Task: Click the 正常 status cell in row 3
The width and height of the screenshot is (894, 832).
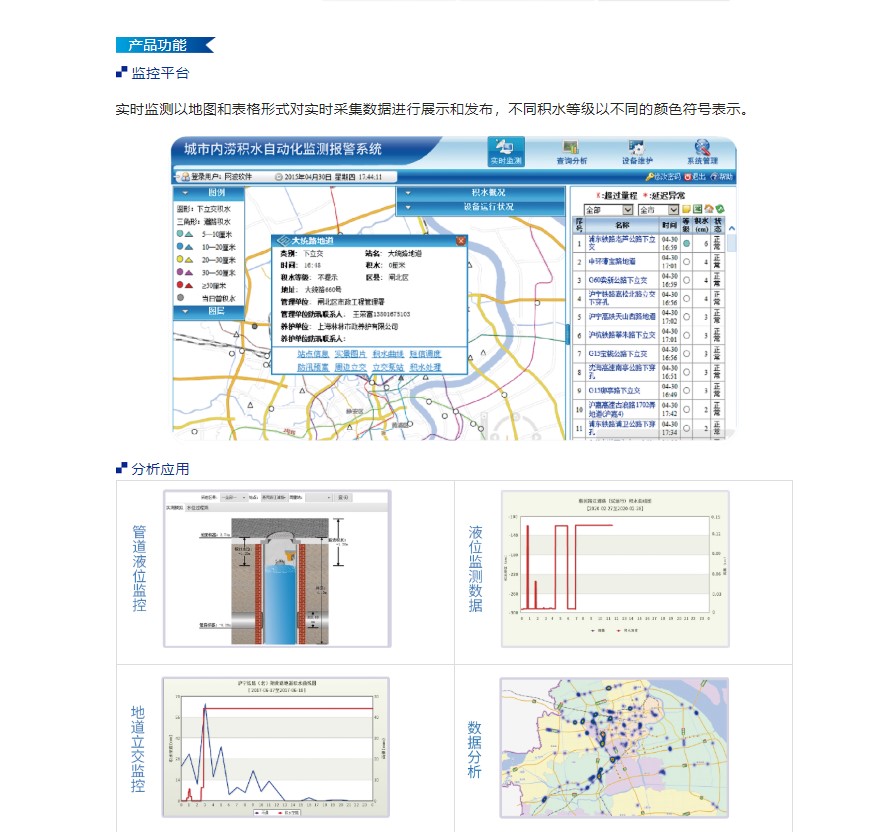Action: (x=717, y=280)
